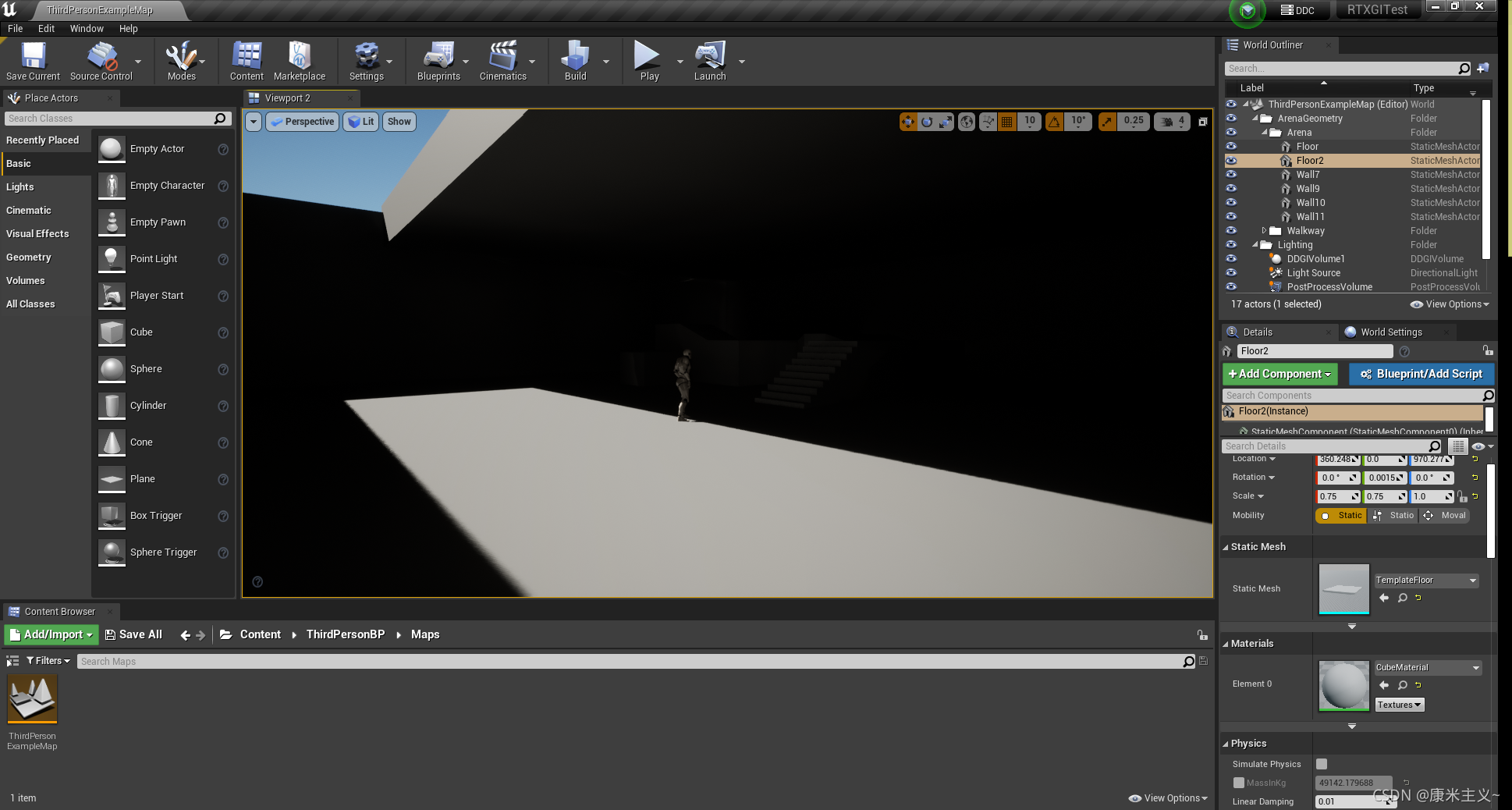Open the File menu

15,29
